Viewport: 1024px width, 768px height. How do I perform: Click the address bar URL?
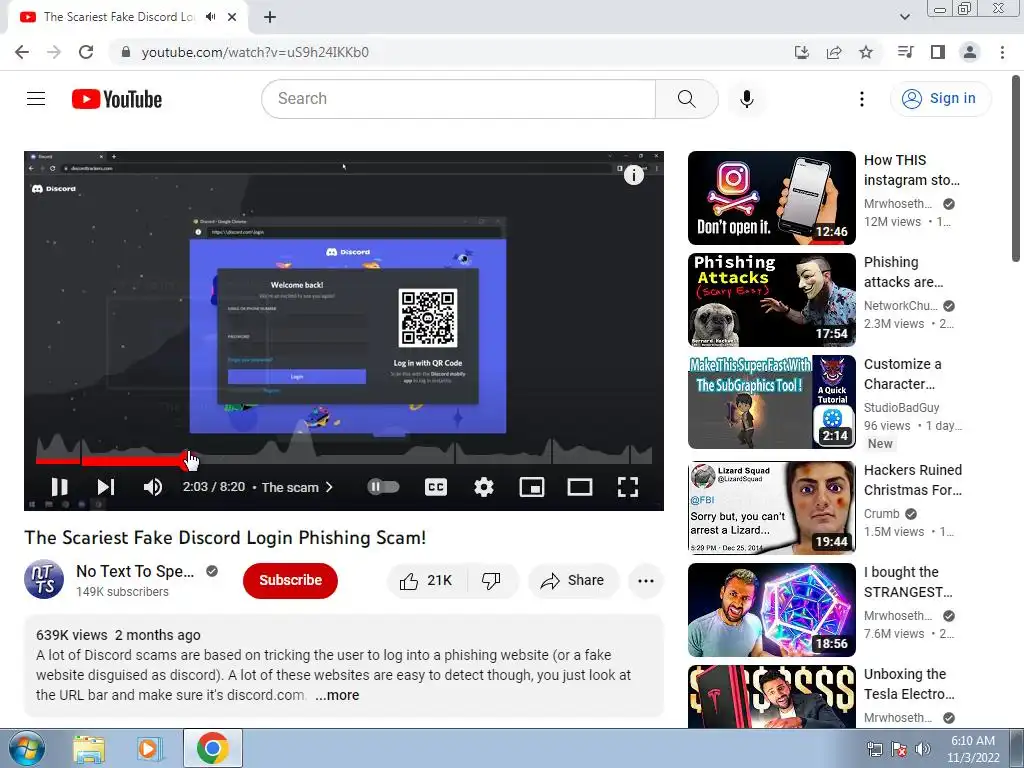(255, 52)
